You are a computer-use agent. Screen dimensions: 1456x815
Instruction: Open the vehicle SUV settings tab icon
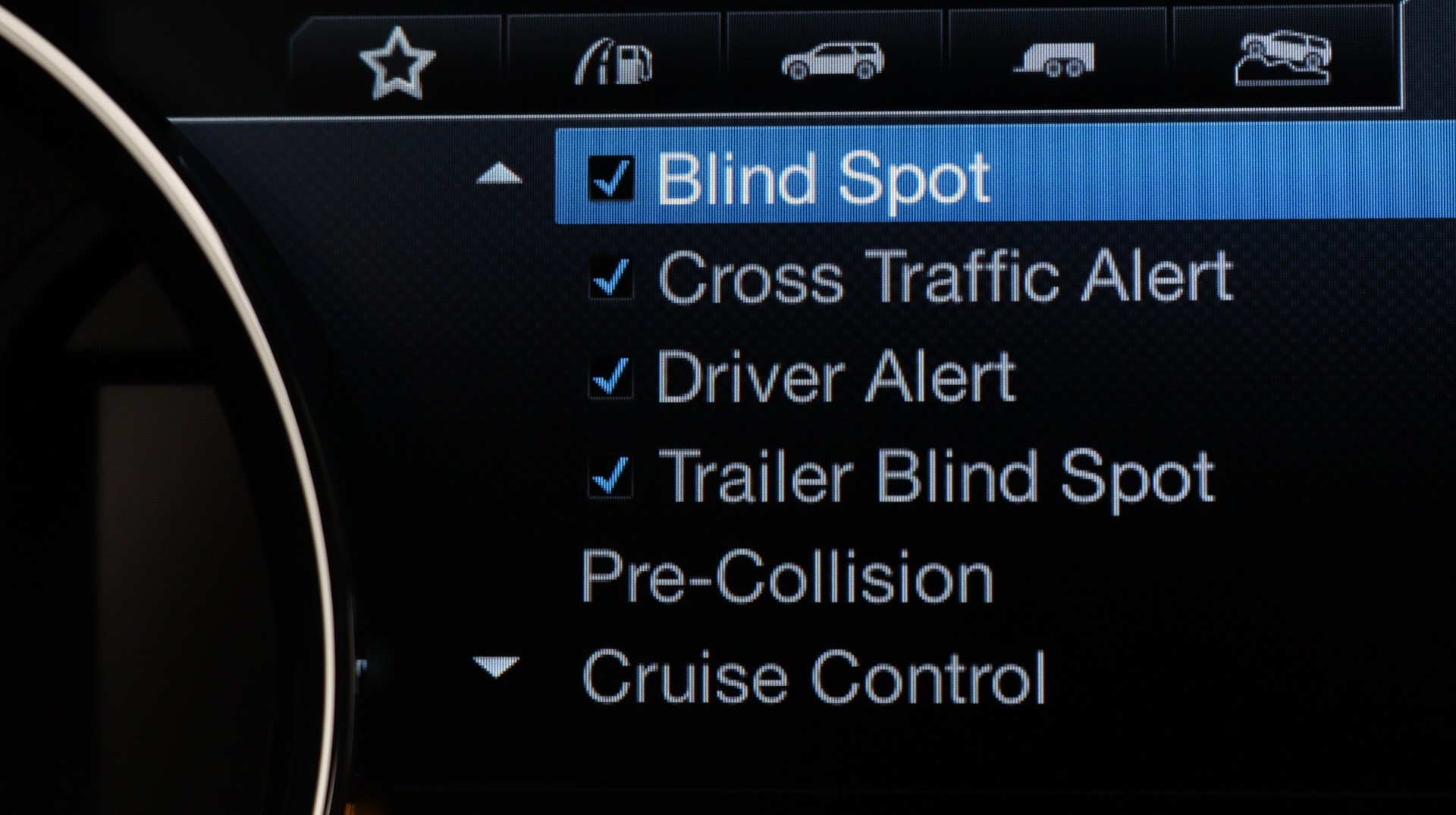coord(833,60)
